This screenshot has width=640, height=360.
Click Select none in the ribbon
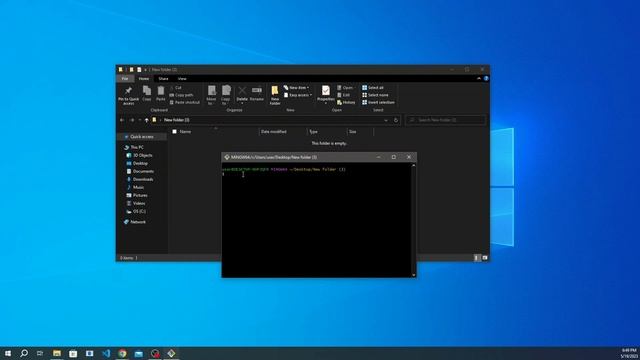[375, 95]
